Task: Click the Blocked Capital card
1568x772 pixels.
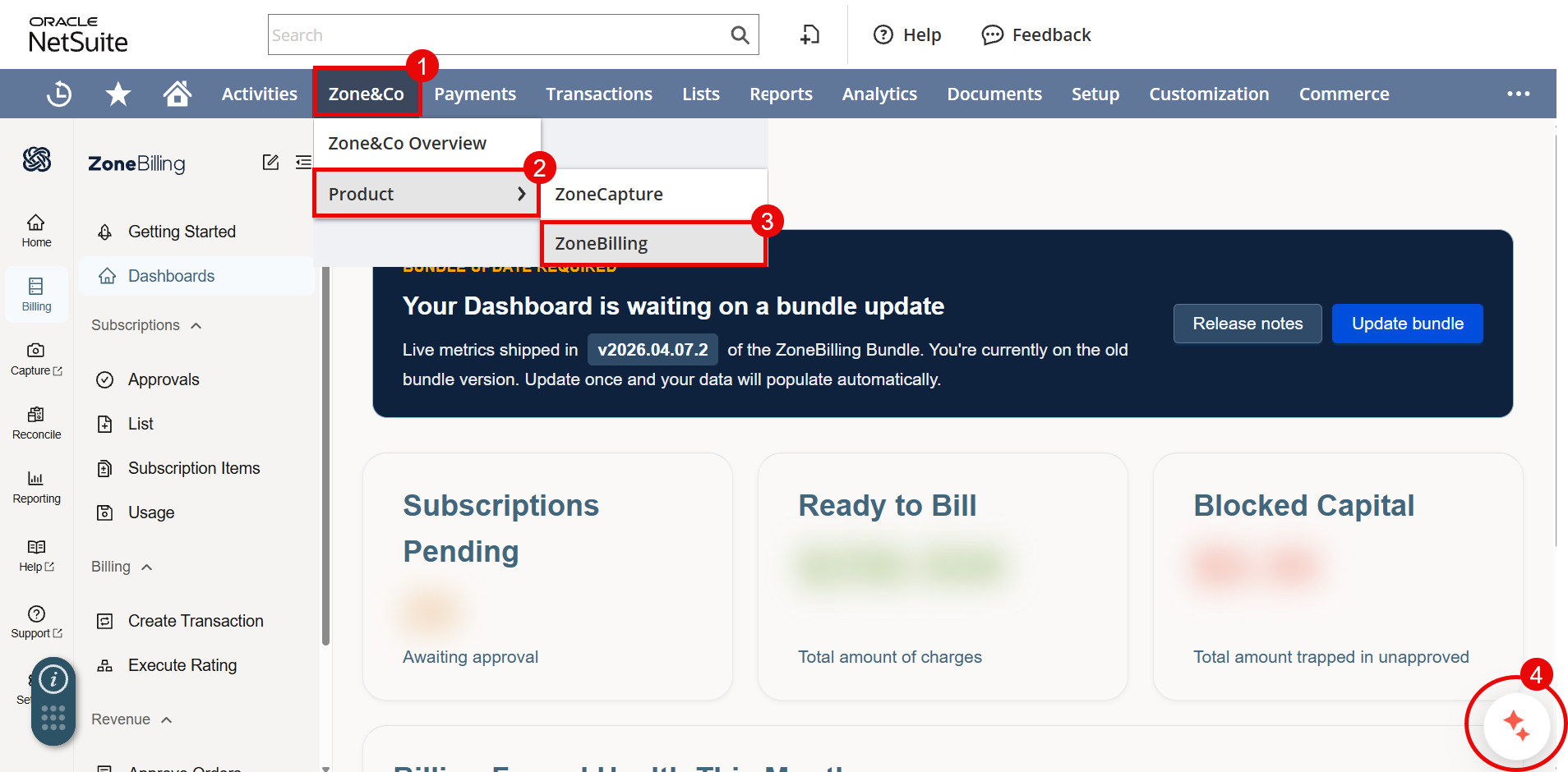Action: click(1338, 577)
